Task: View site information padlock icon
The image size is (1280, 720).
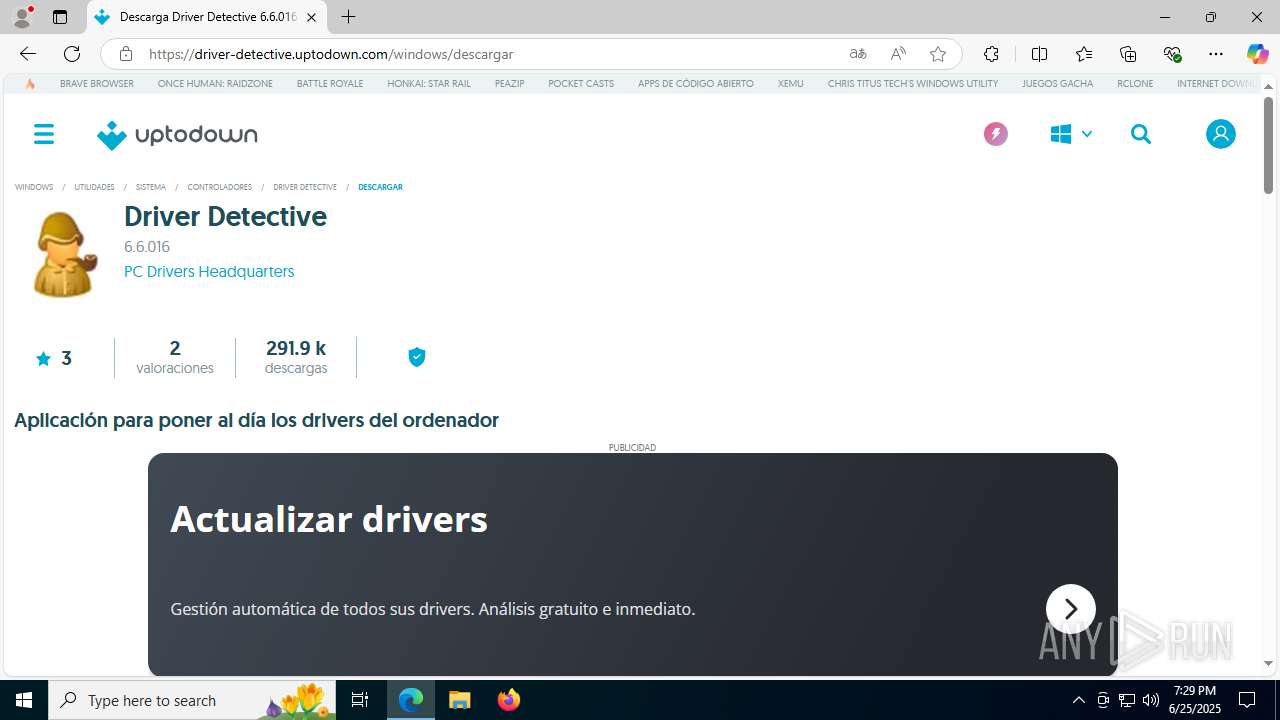Action: point(125,54)
